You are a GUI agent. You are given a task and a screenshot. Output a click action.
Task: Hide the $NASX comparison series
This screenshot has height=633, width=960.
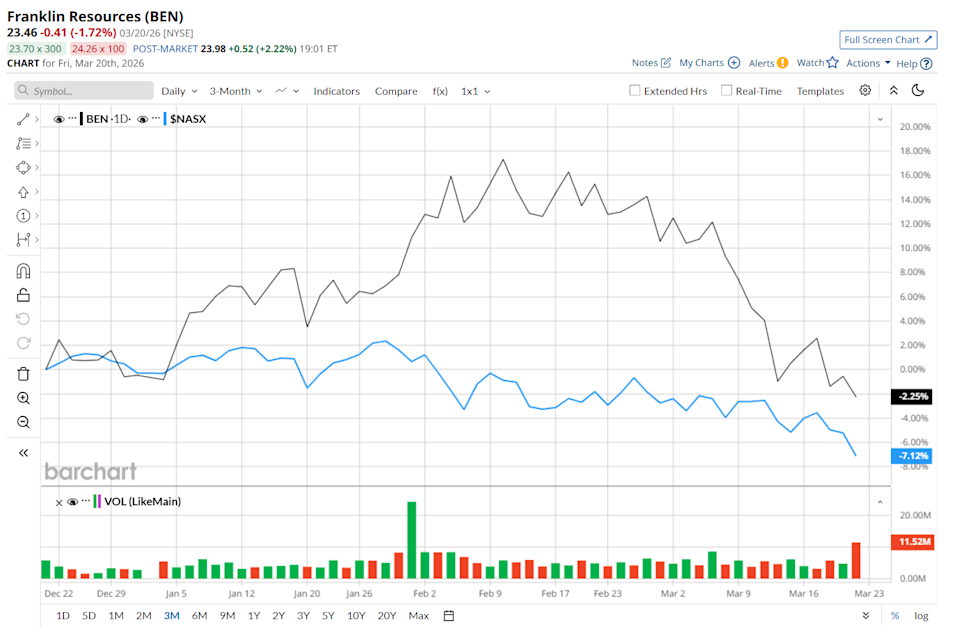(143, 118)
